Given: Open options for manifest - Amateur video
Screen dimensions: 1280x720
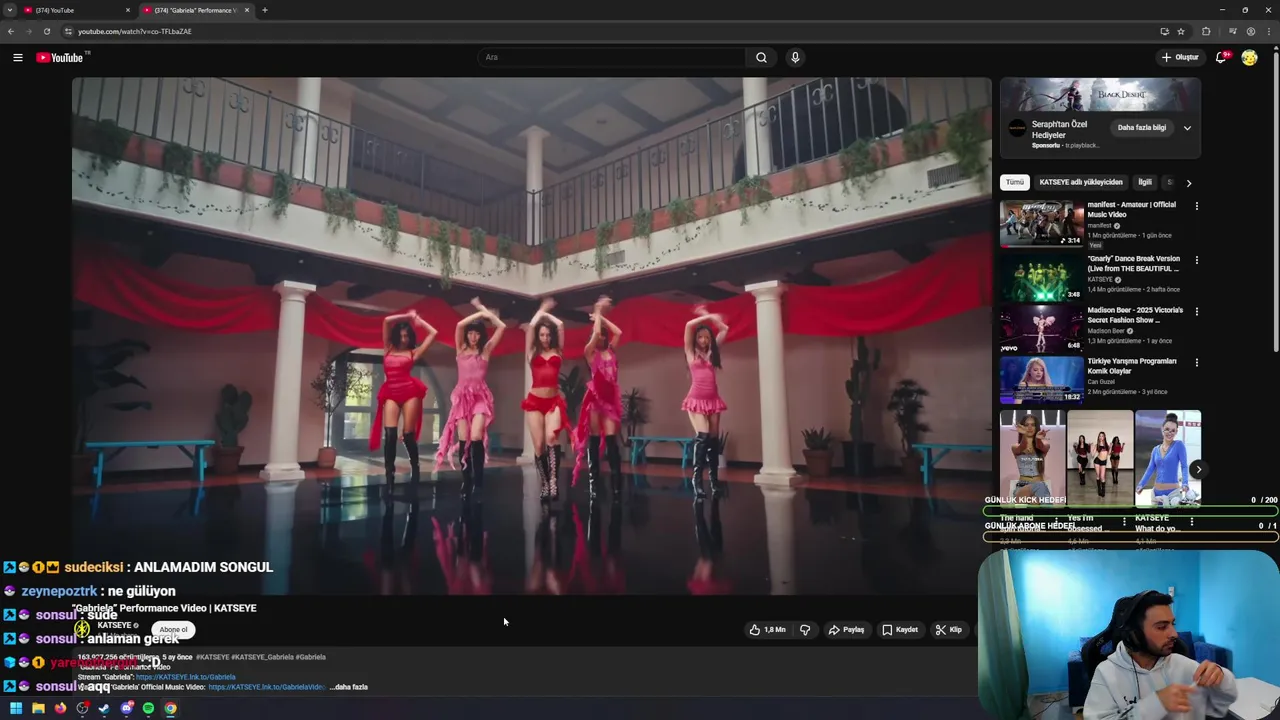Looking at the screenshot, I should [1196, 207].
